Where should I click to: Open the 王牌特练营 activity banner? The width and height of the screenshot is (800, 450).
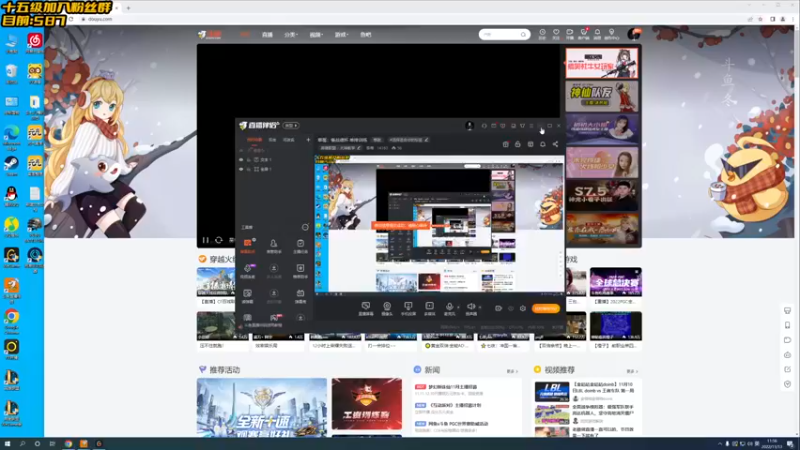pyautogui.click(x=367, y=404)
